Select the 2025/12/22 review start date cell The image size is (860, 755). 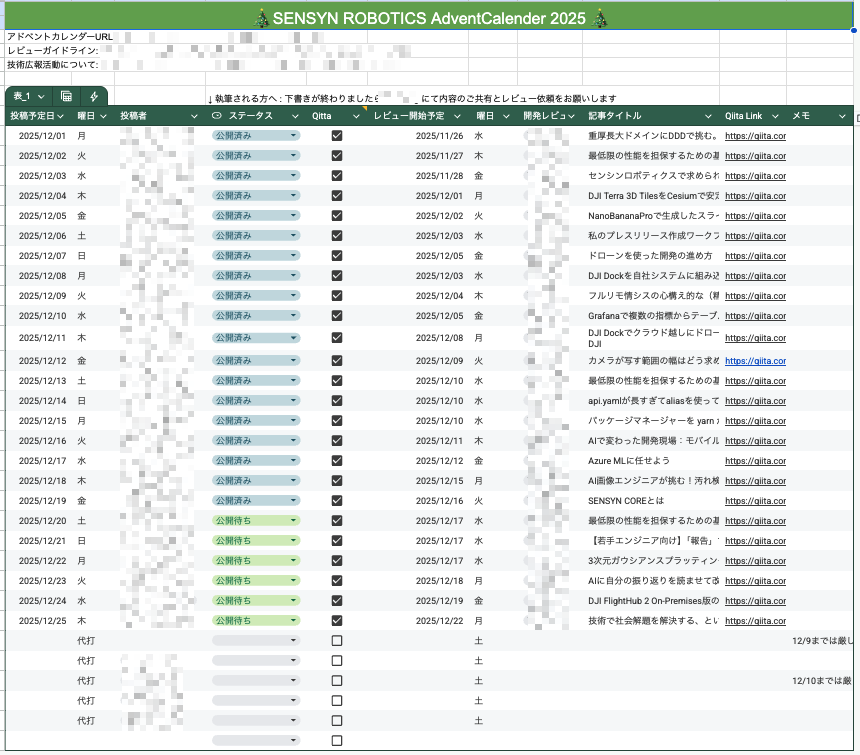(439, 621)
